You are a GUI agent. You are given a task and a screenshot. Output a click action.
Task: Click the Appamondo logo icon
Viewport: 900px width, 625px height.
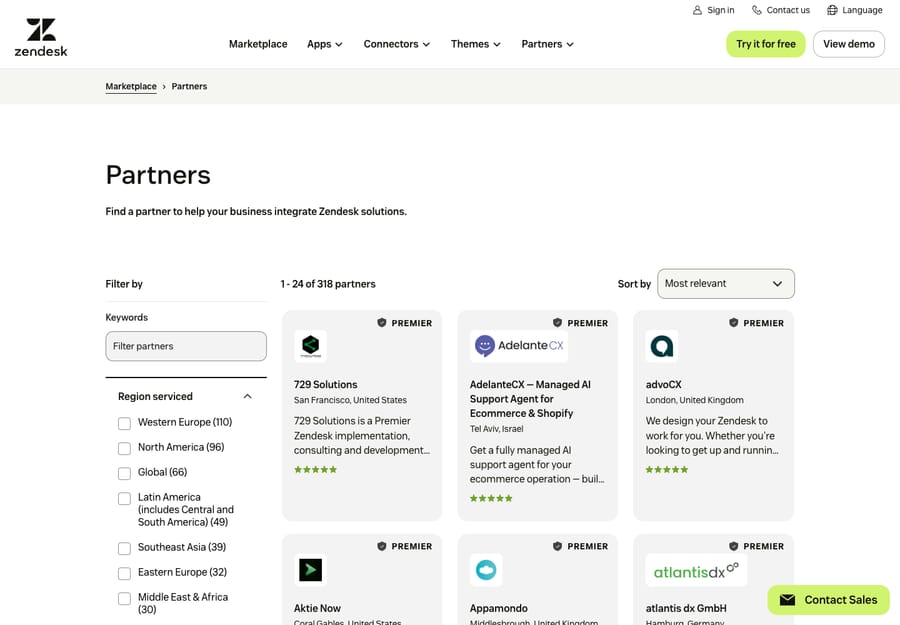click(x=486, y=570)
